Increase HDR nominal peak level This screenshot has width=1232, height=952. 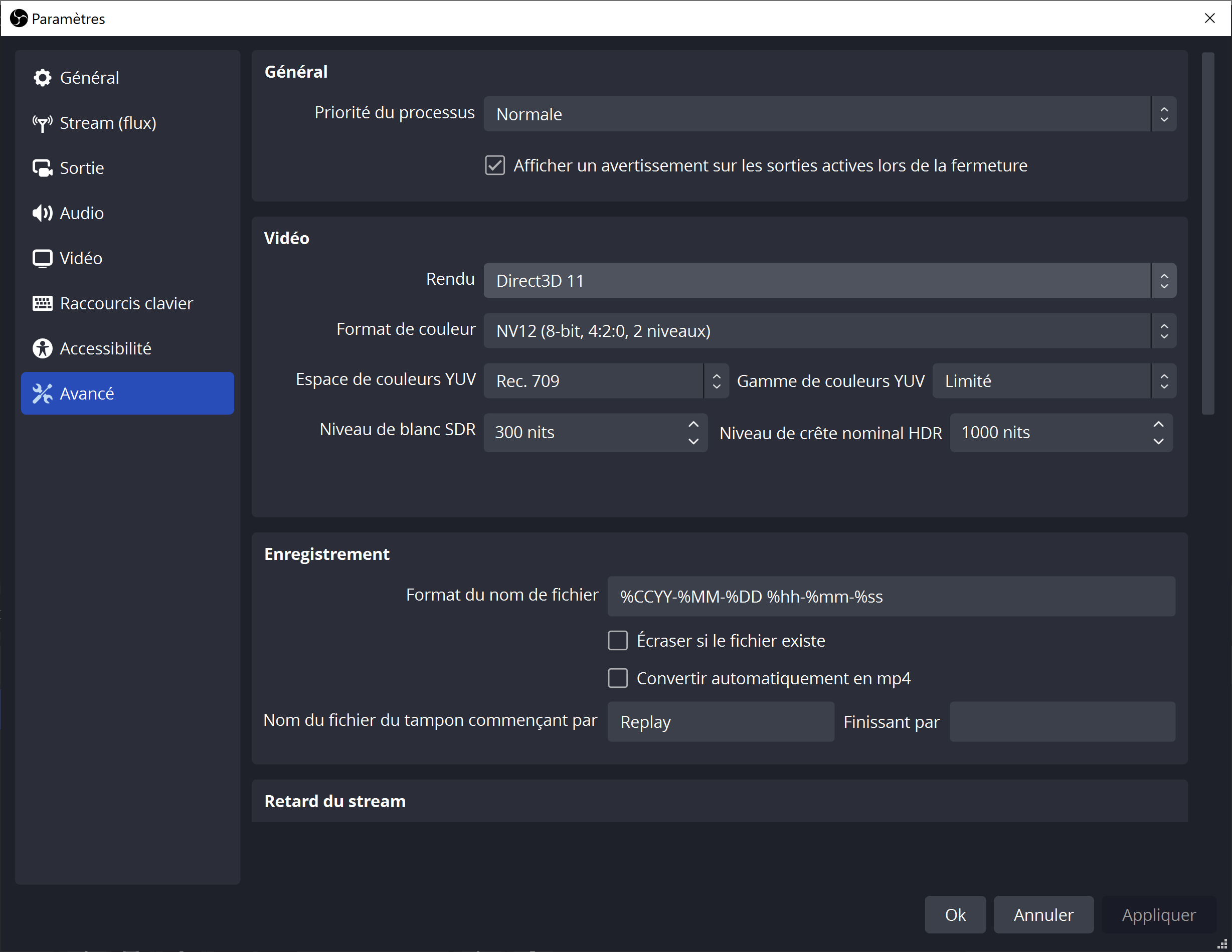(1158, 424)
